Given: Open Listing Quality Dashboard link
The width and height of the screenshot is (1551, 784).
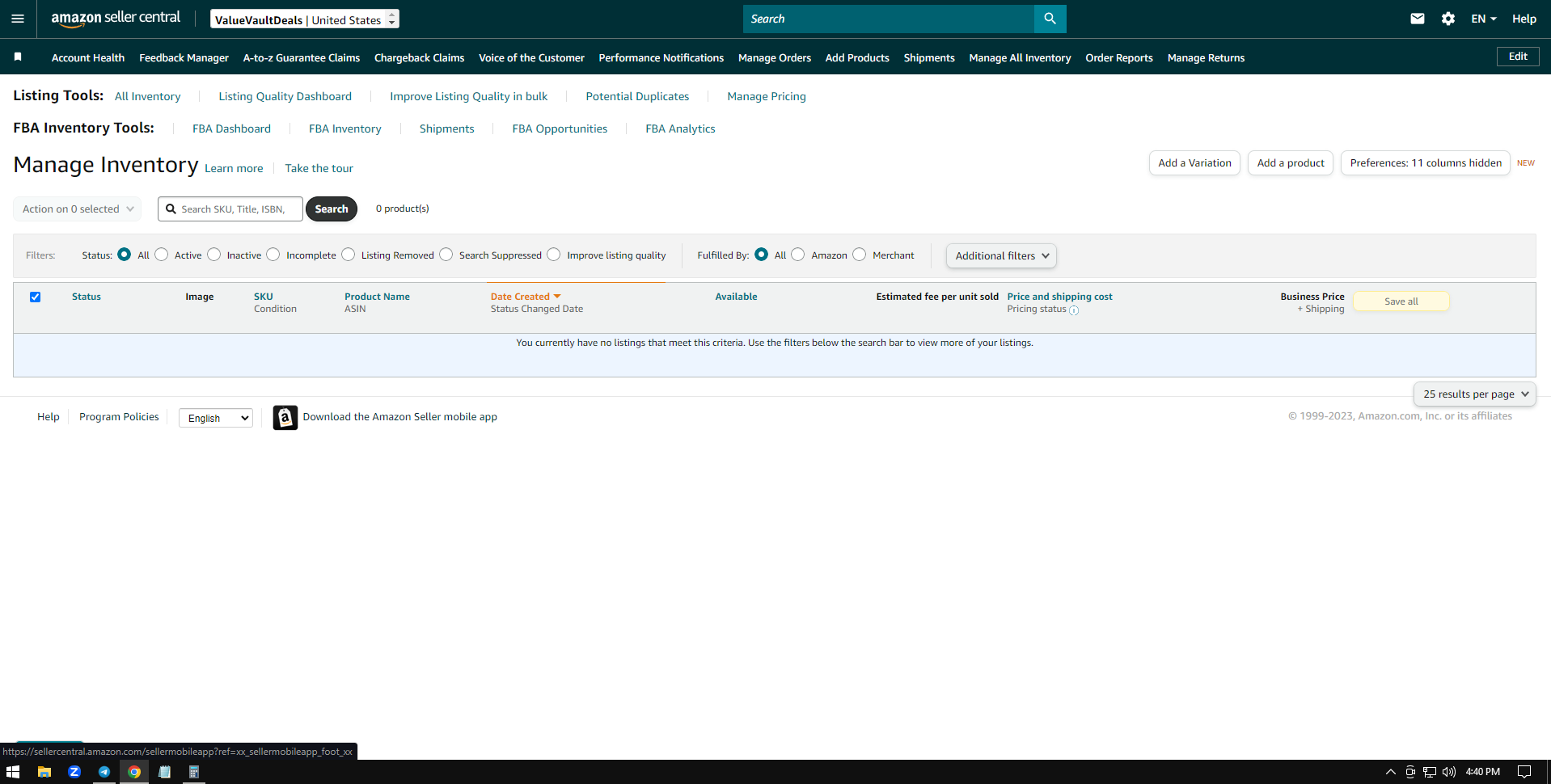Looking at the screenshot, I should point(285,96).
